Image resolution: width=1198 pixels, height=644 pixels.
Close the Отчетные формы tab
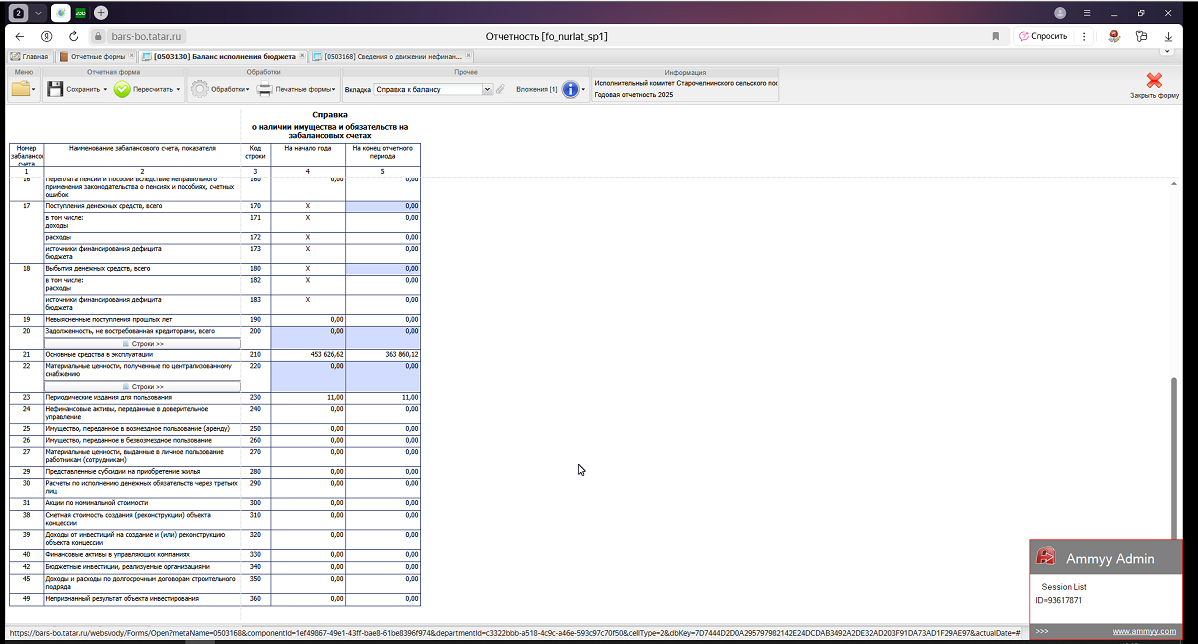[x=131, y=56]
